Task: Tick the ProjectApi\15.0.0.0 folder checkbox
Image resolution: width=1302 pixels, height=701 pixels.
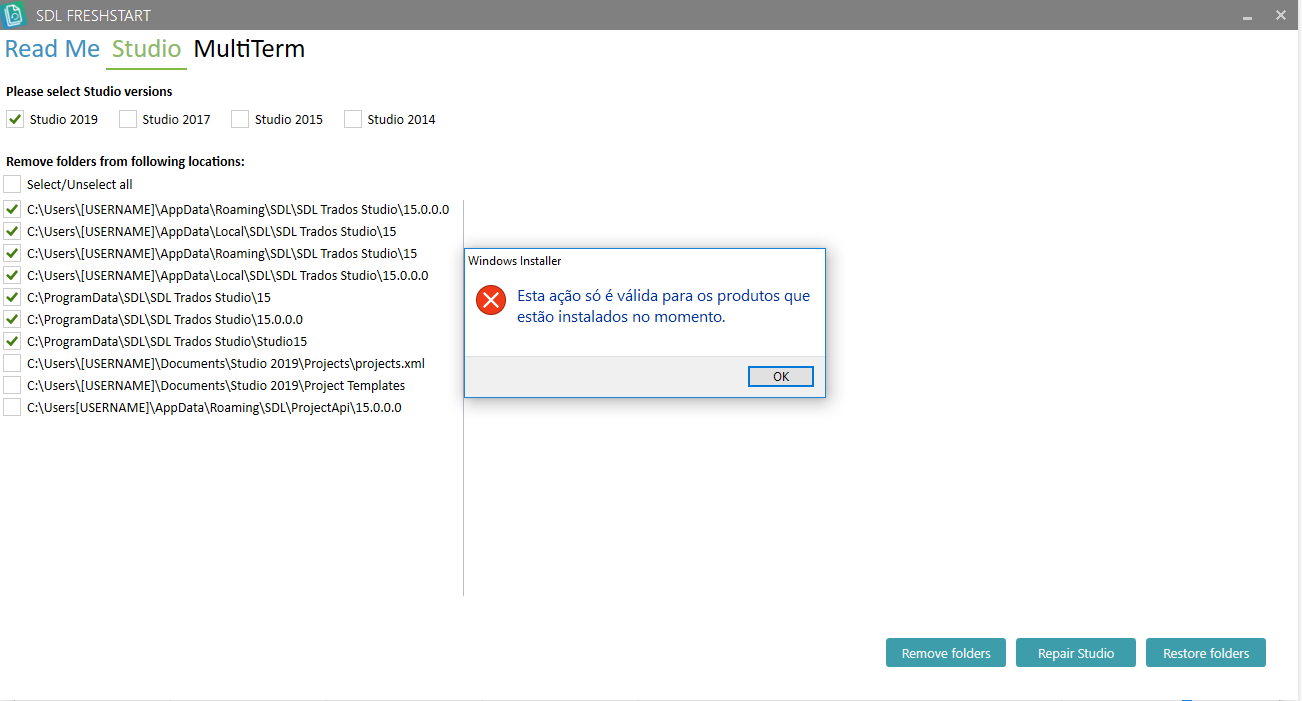Action: pos(12,407)
